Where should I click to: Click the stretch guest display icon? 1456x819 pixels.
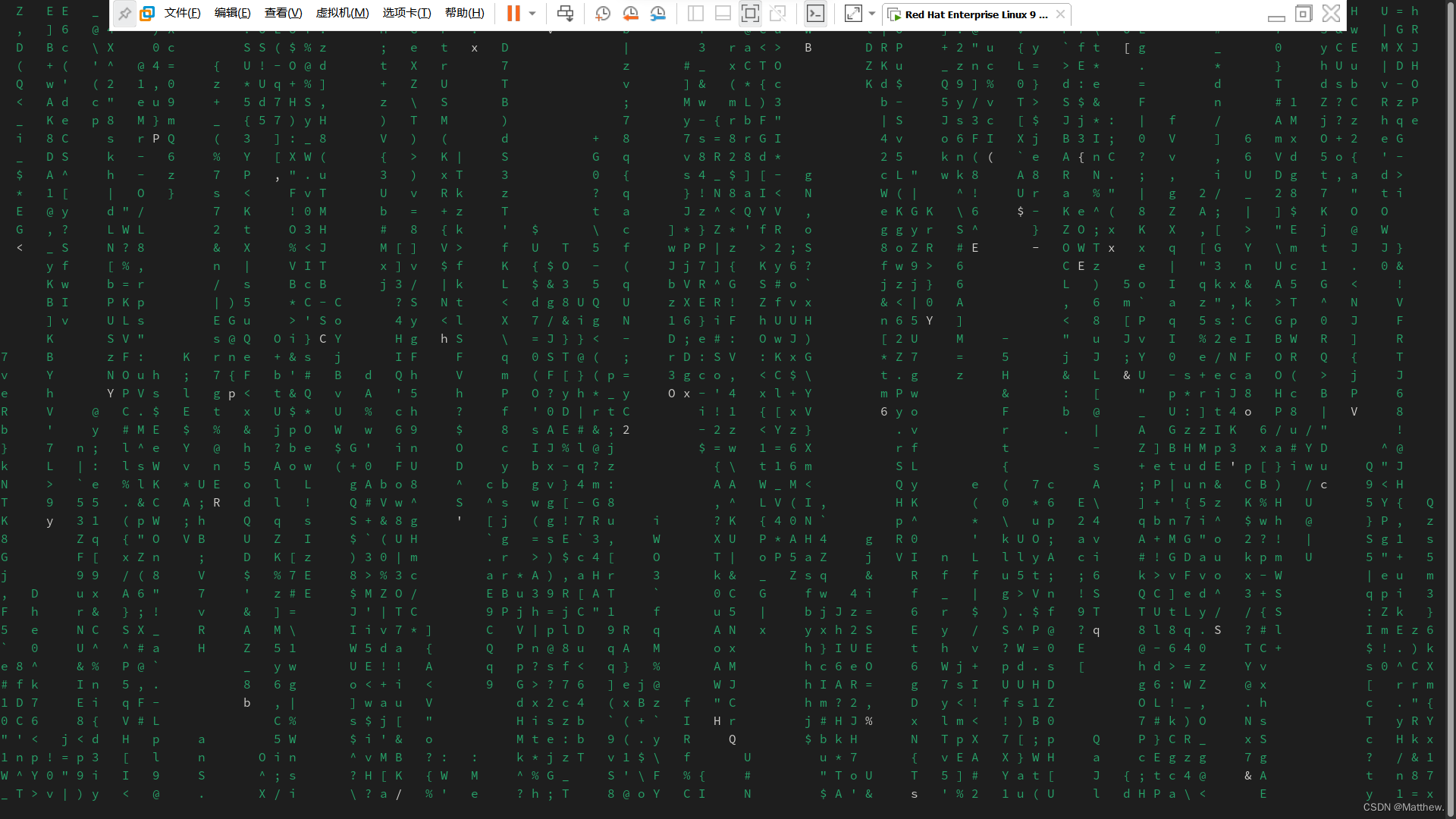coord(854,13)
